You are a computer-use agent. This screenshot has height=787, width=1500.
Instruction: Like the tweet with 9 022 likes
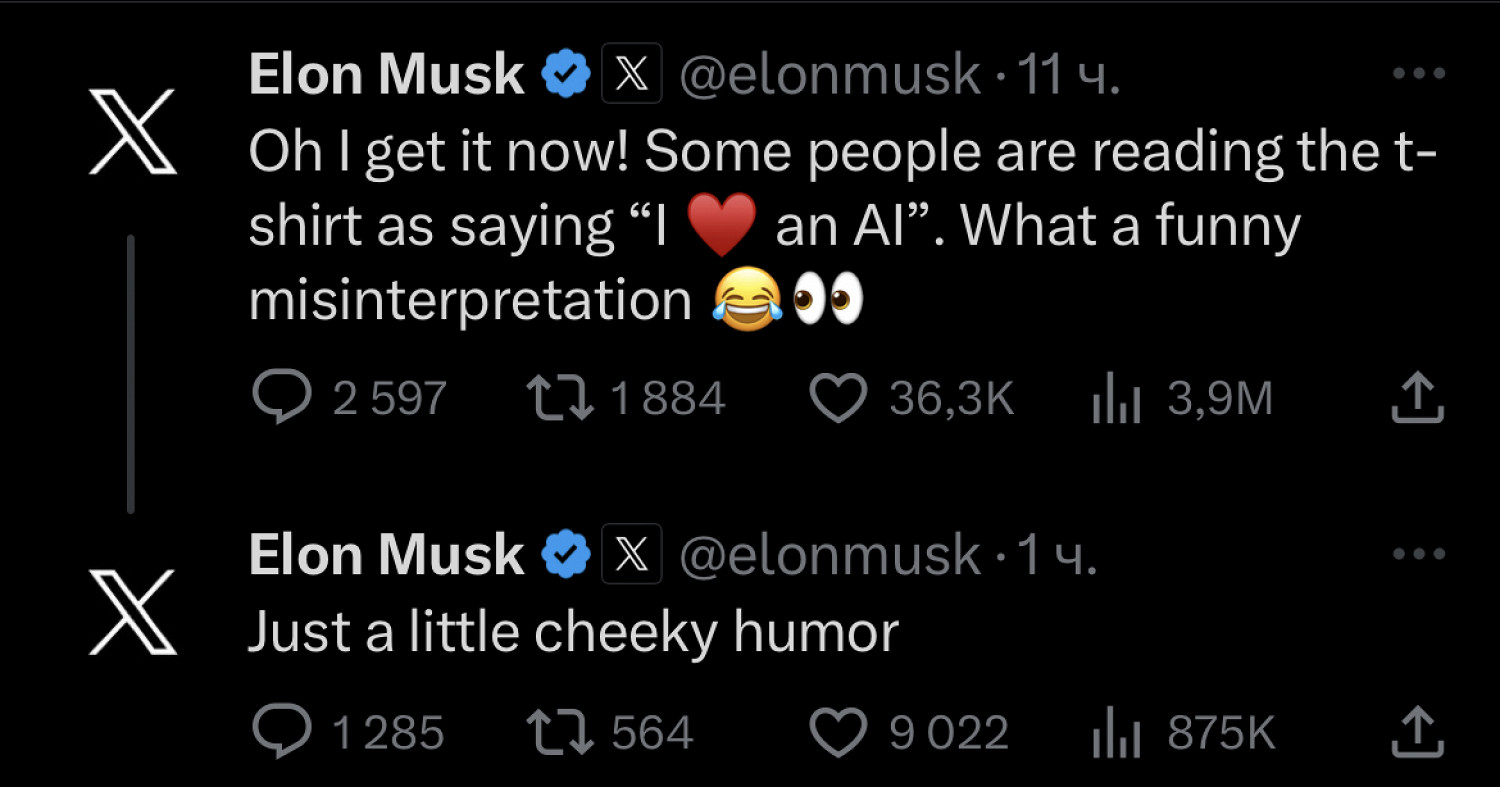pyautogui.click(x=837, y=733)
